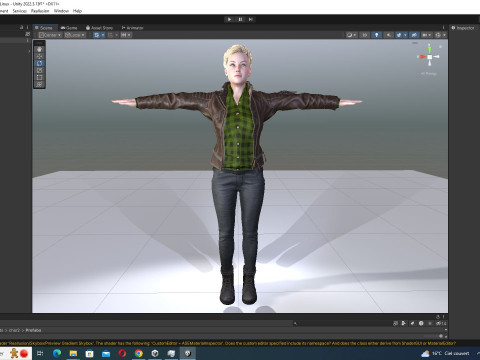Open the Animator tab
The image size is (480, 360).
(132, 28)
